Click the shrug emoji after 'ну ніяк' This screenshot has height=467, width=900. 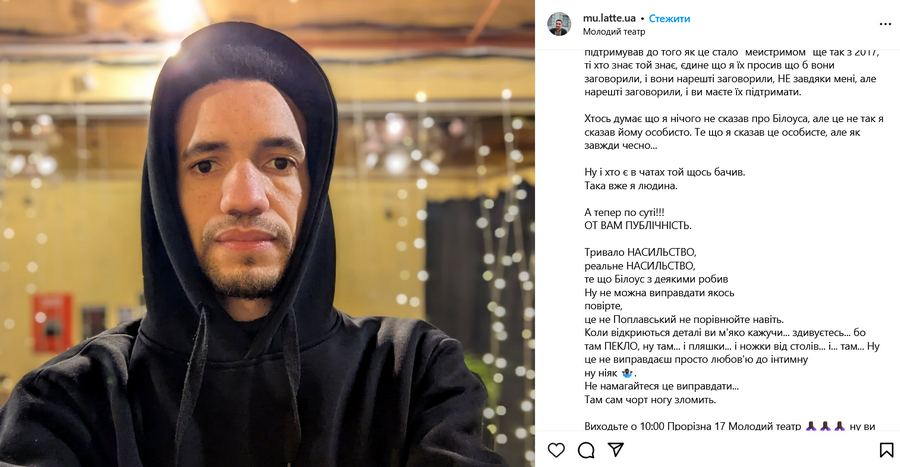[x=626, y=373]
